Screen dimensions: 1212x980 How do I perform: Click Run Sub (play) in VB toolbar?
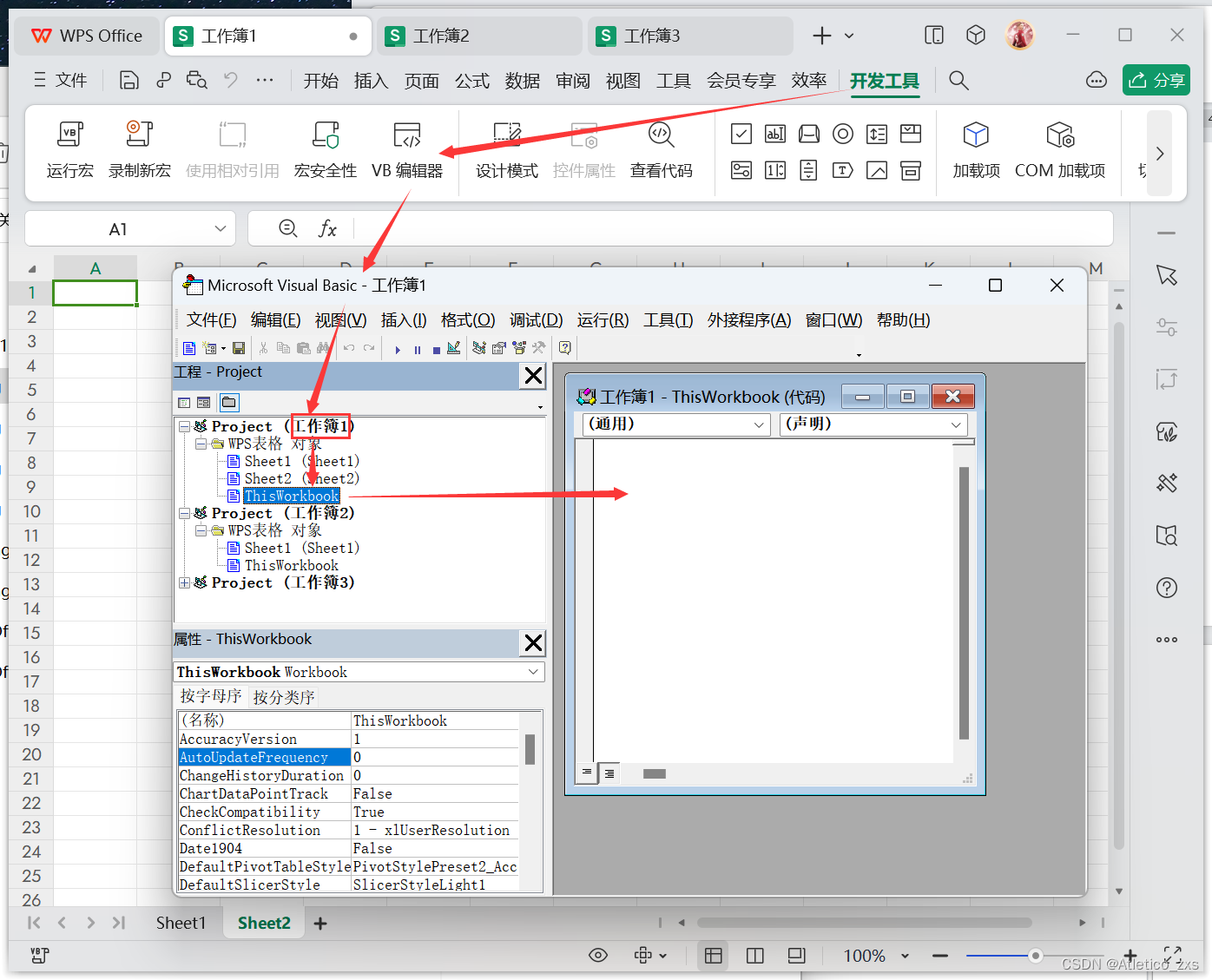(398, 349)
